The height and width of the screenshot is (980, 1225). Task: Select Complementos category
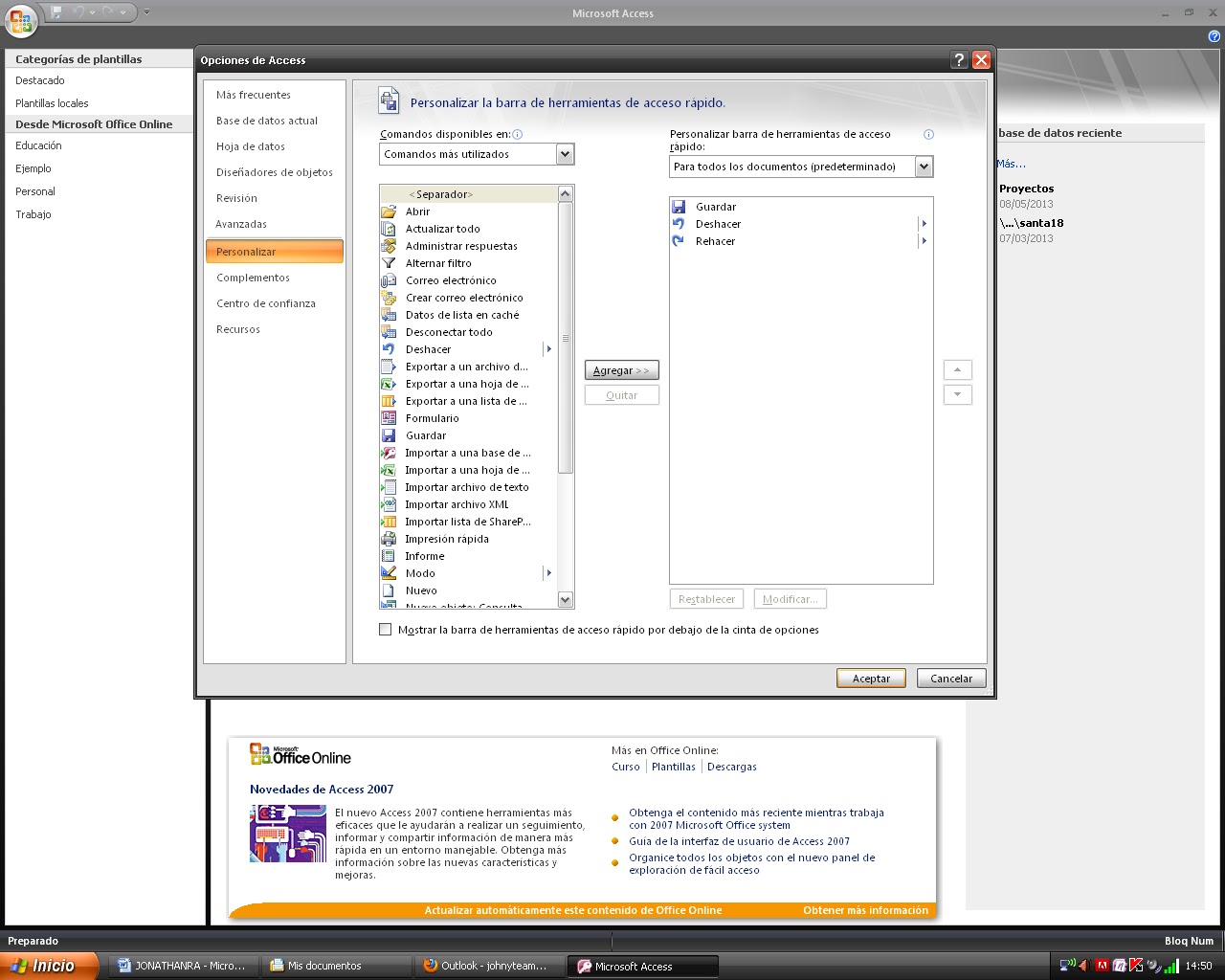pyautogui.click(x=274, y=278)
